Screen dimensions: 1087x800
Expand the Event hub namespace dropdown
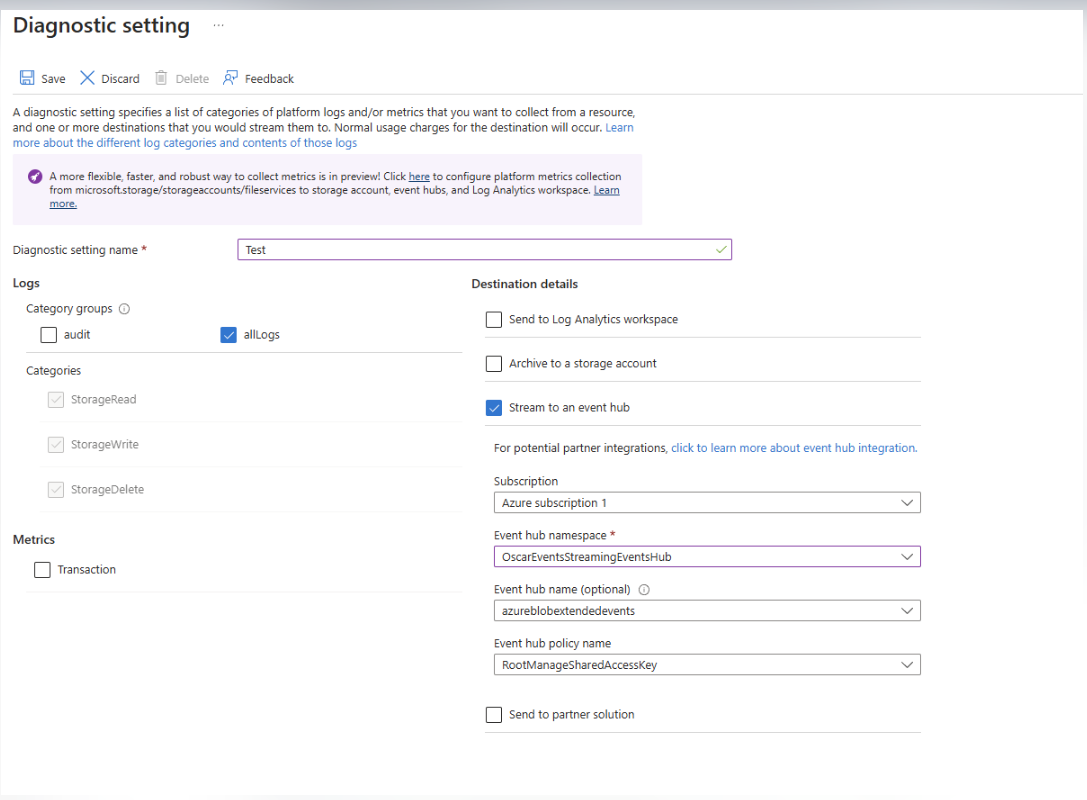click(x=706, y=557)
